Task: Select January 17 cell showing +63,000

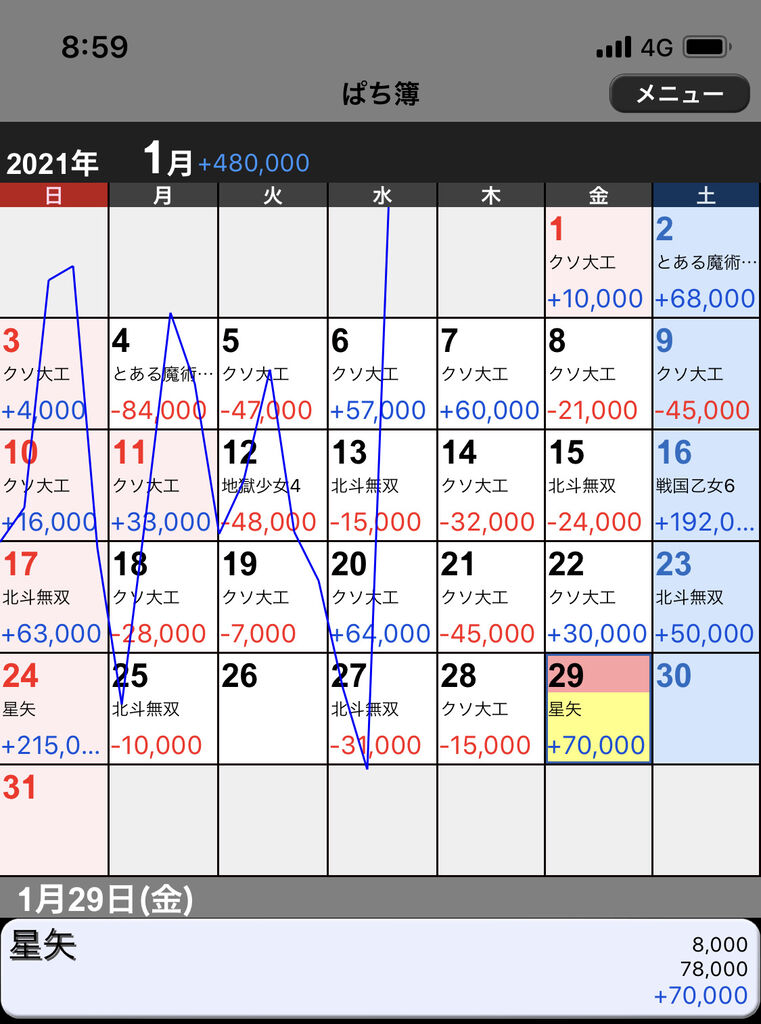Action: tap(54, 597)
